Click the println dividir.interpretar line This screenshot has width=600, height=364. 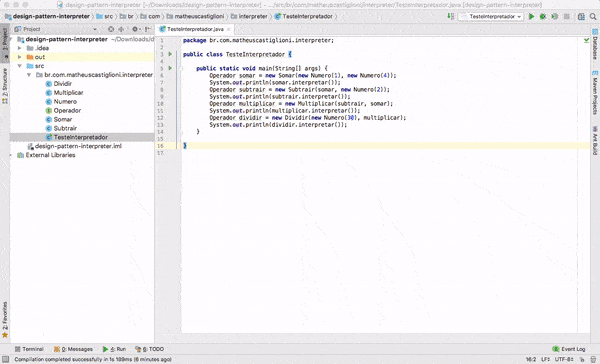point(278,125)
